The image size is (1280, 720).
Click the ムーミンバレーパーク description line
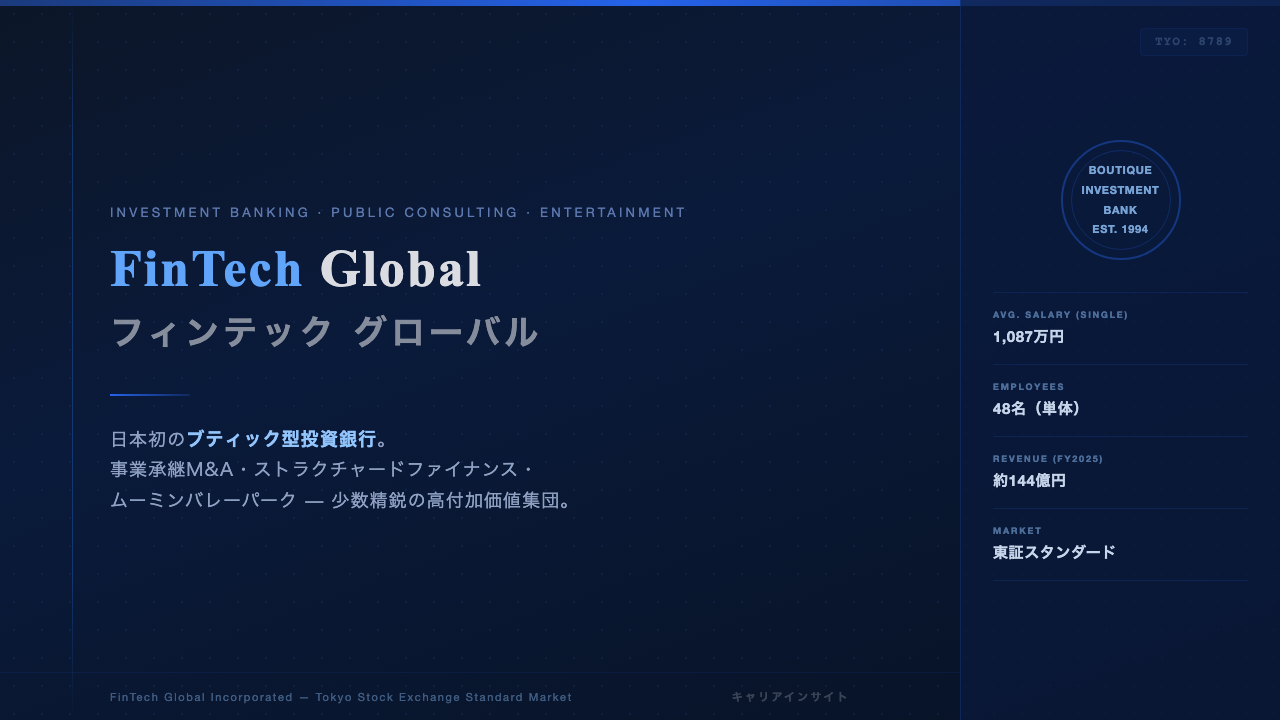pyautogui.click(x=341, y=500)
